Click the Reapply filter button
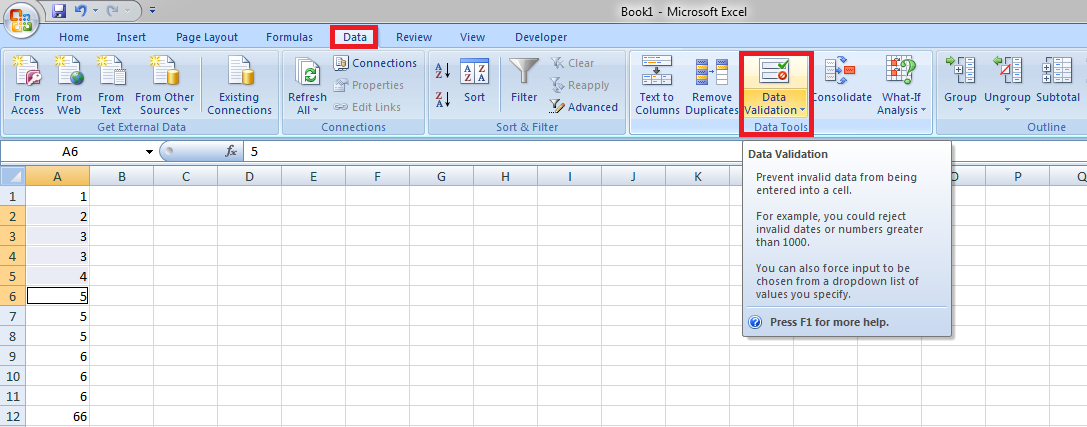 (x=580, y=85)
